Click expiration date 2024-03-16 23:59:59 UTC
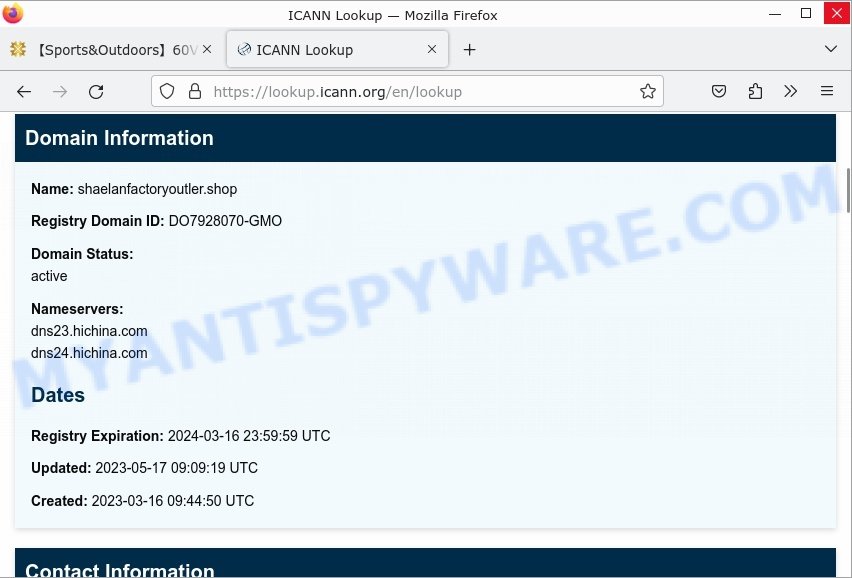The height and width of the screenshot is (578, 852). tap(249, 436)
